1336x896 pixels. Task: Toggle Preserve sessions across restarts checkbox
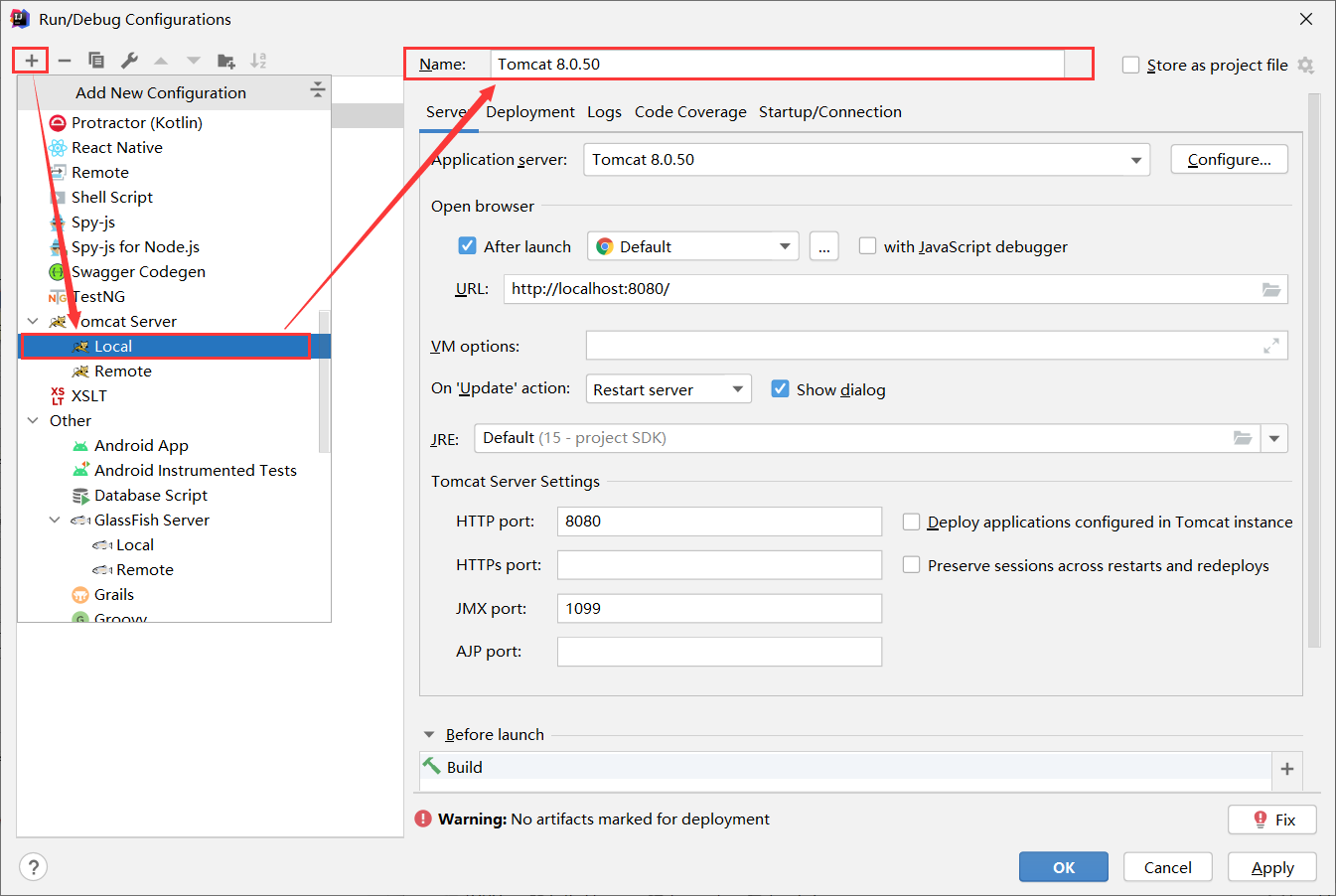pos(911,565)
